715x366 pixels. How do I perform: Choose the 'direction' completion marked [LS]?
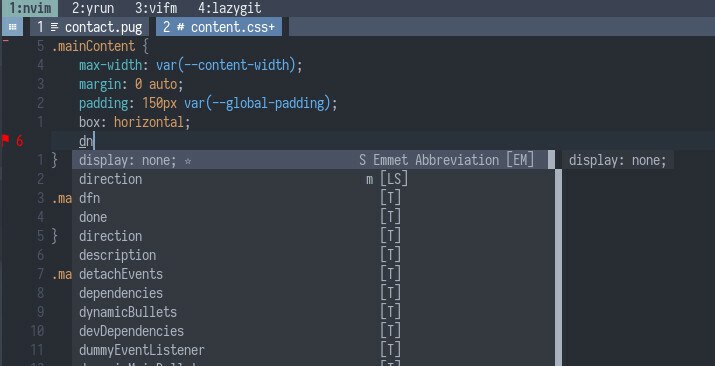coord(313,179)
